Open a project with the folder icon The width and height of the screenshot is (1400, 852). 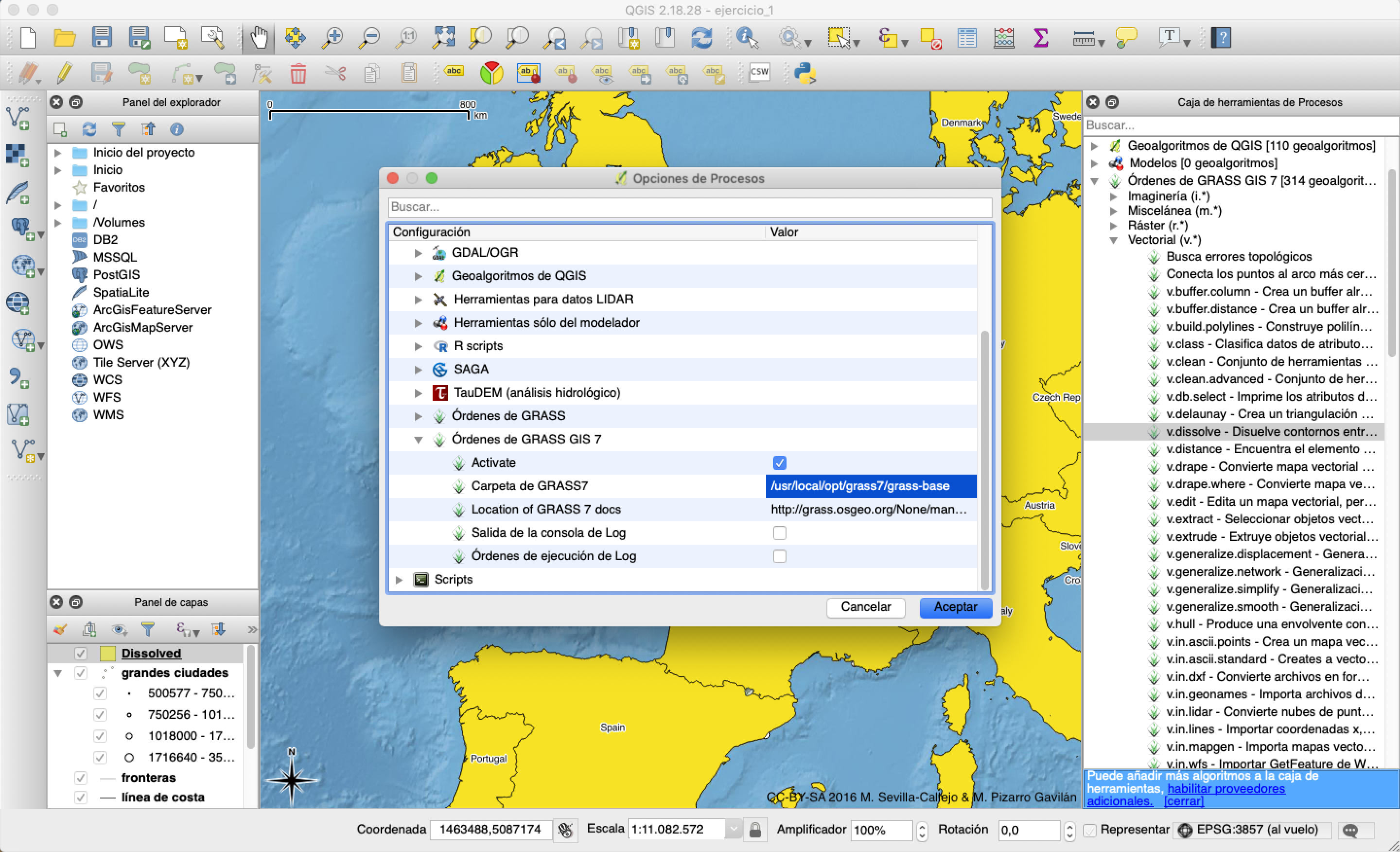[65, 38]
